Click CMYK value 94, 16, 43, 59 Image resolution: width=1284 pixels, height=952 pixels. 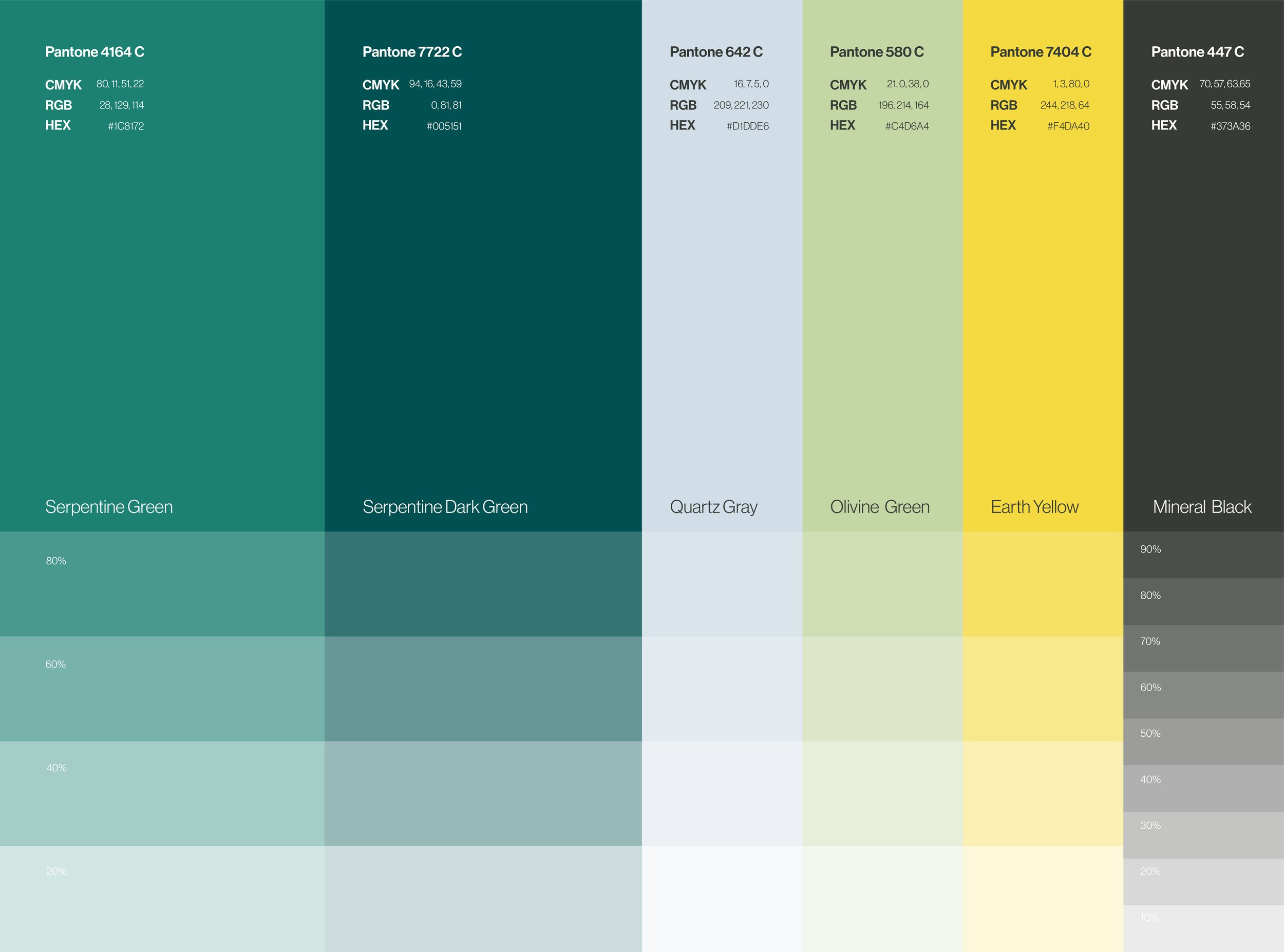point(435,84)
